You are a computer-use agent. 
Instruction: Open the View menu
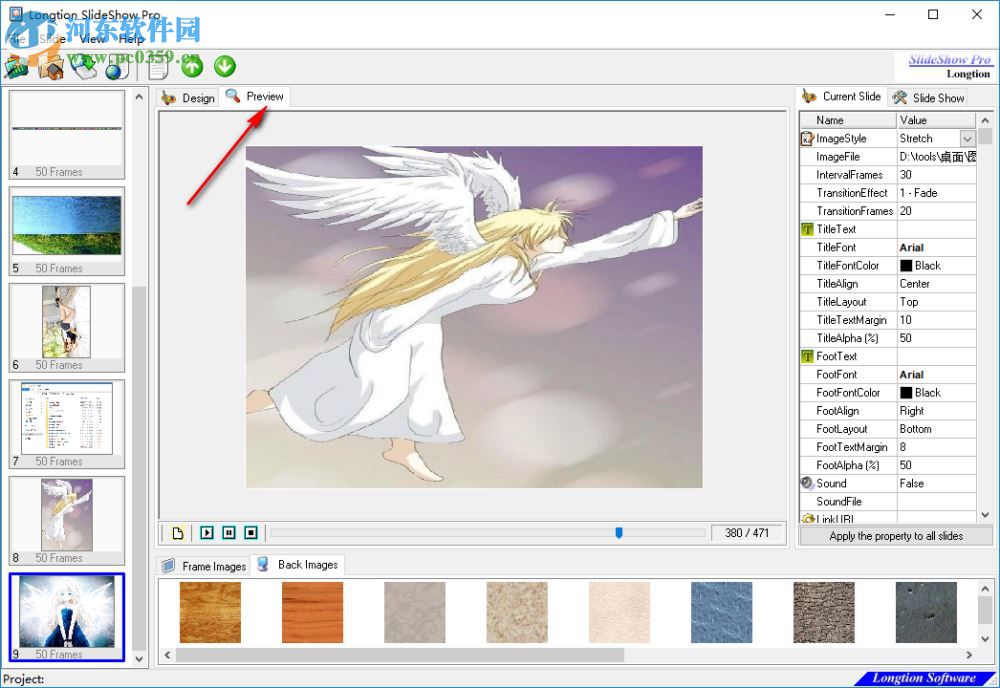click(91, 39)
